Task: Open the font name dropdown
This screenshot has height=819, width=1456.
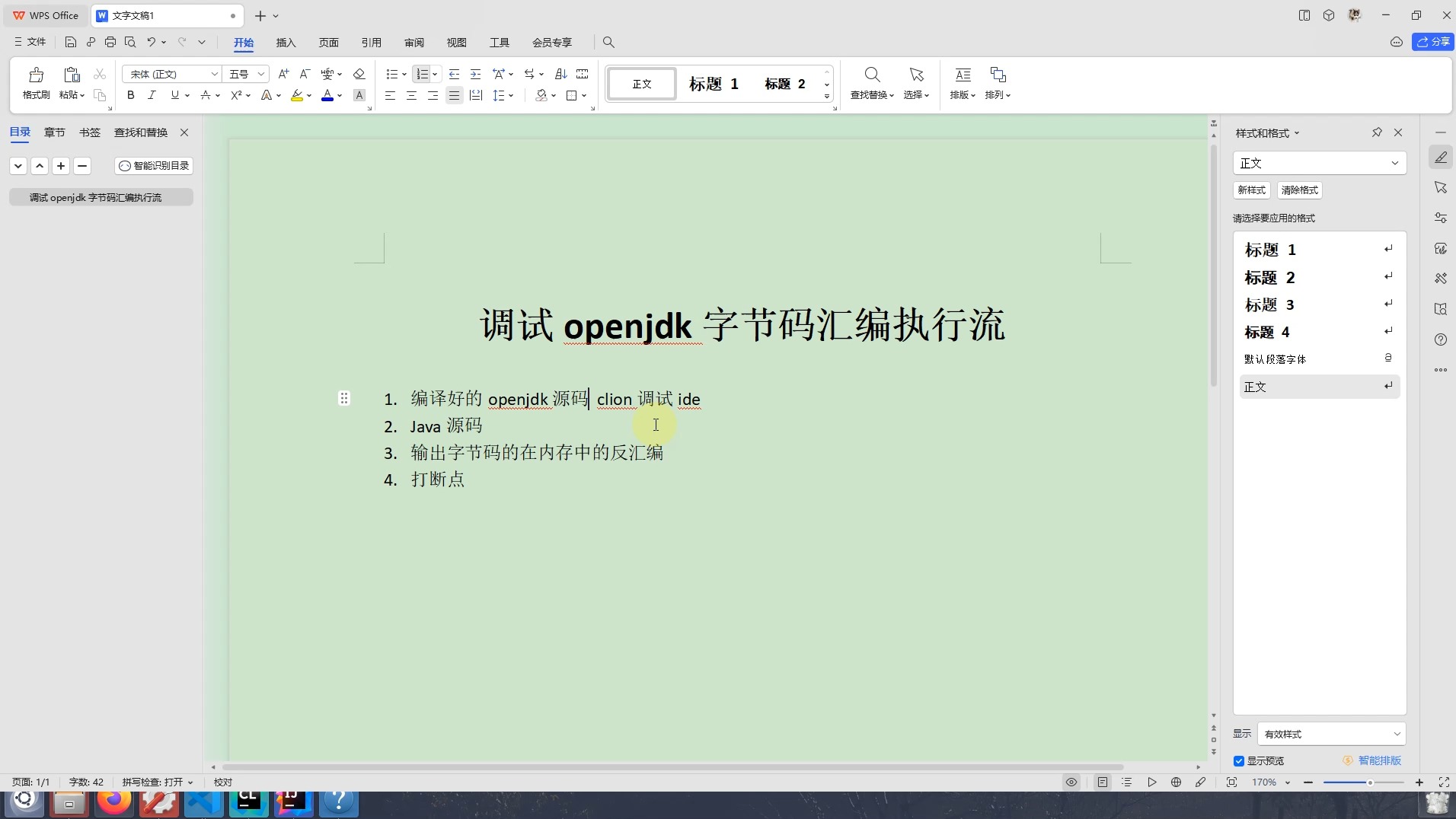Action: click(171, 74)
